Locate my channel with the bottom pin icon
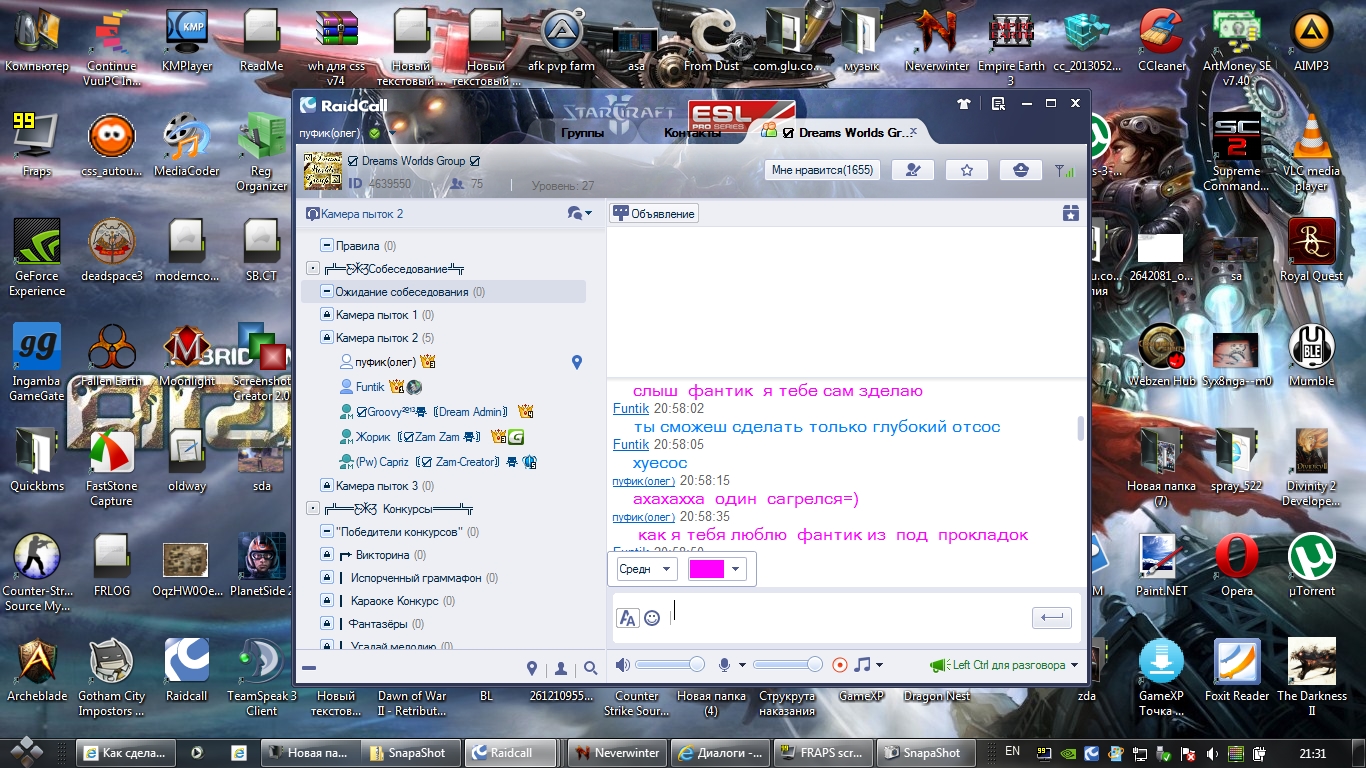This screenshot has width=1366, height=768. [x=532, y=668]
